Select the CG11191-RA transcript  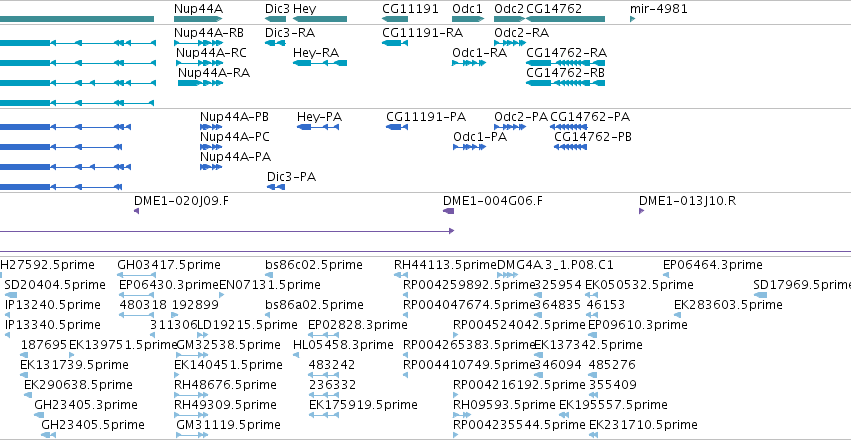tap(395, 43)
